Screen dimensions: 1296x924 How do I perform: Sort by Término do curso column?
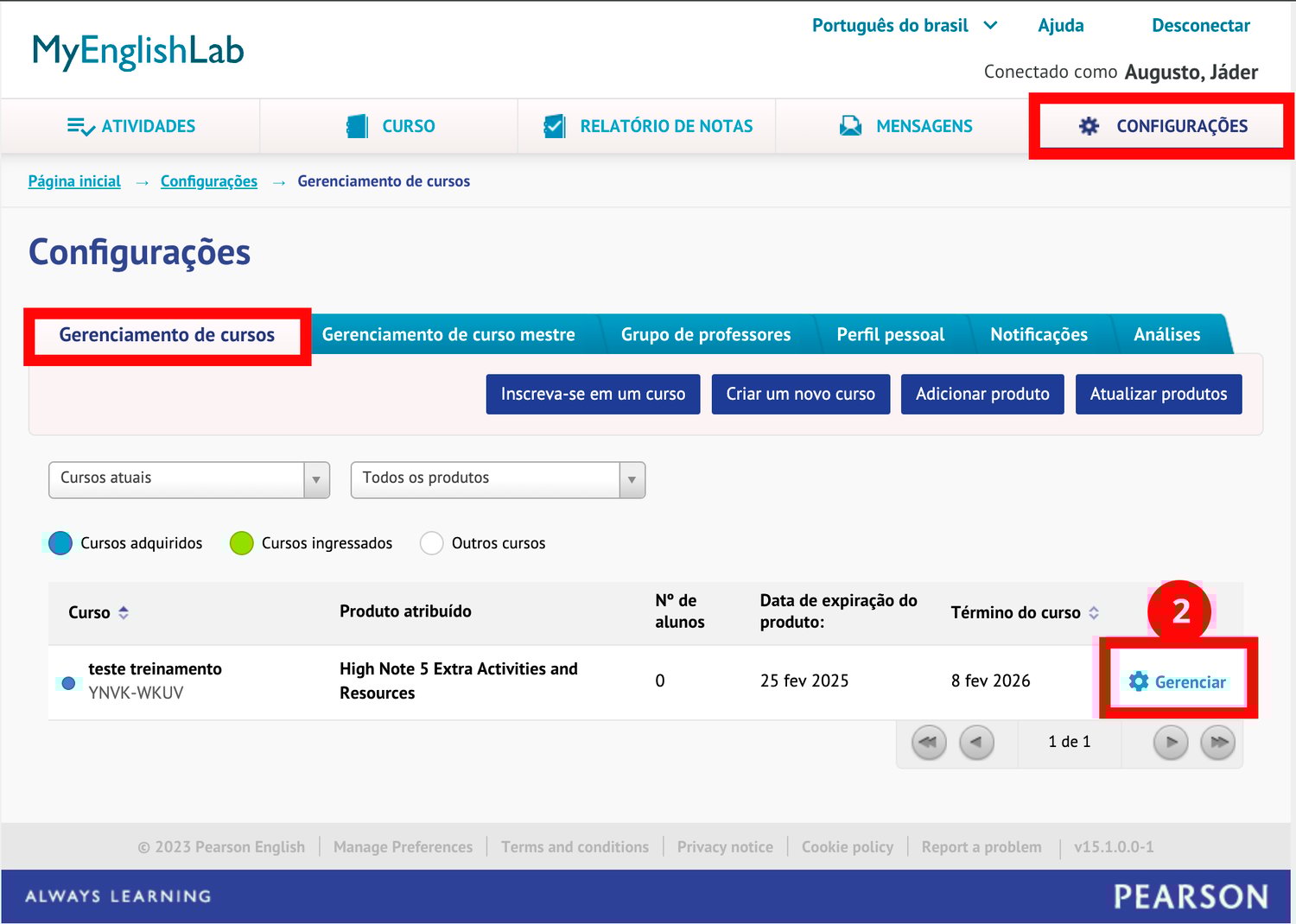(1094, 612)
